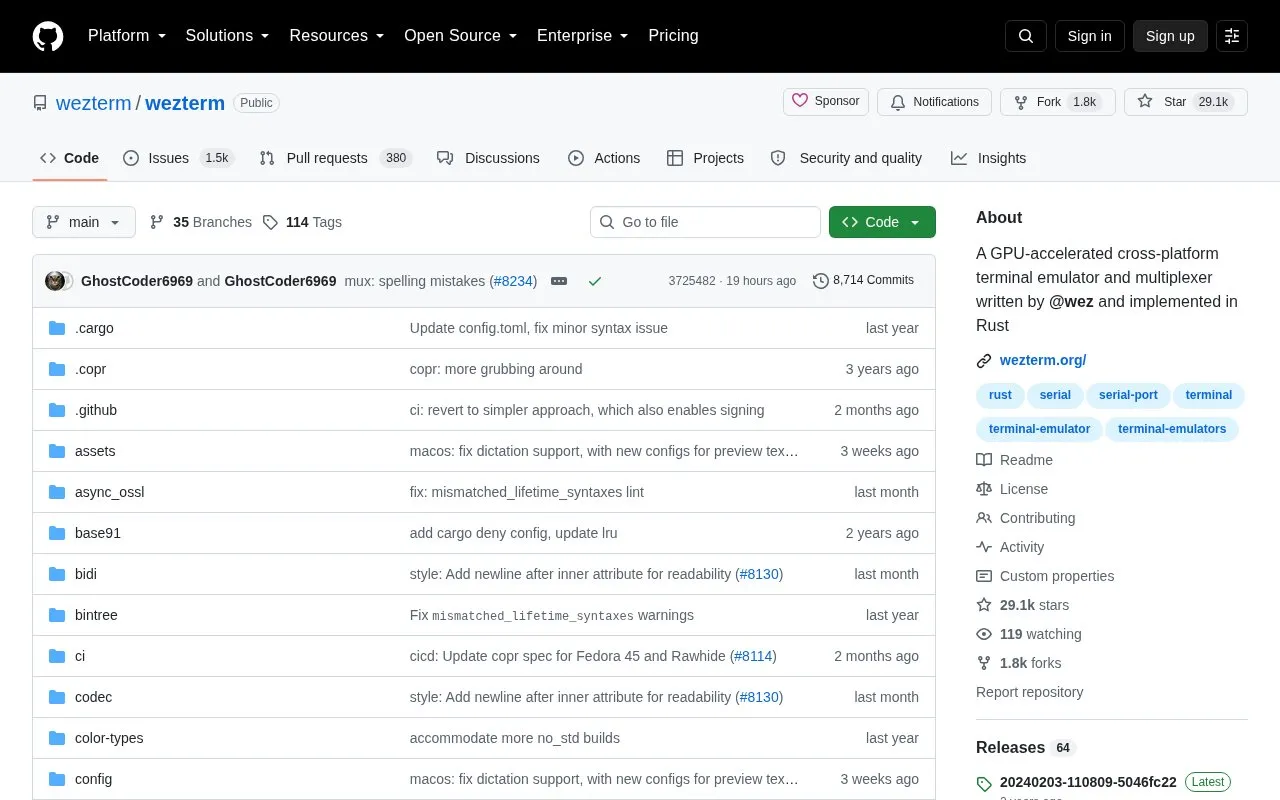Open the search magnifier button
The width and height of the screenshot is (1280, 800).
tap(1026, 36)
